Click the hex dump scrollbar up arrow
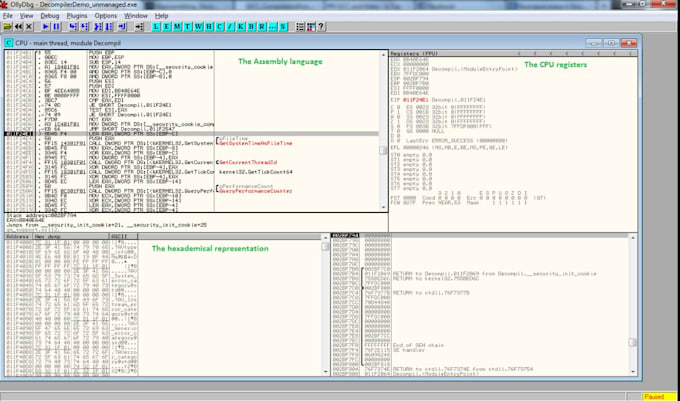This screenshot has width=680, height=401. pos(326,238)
